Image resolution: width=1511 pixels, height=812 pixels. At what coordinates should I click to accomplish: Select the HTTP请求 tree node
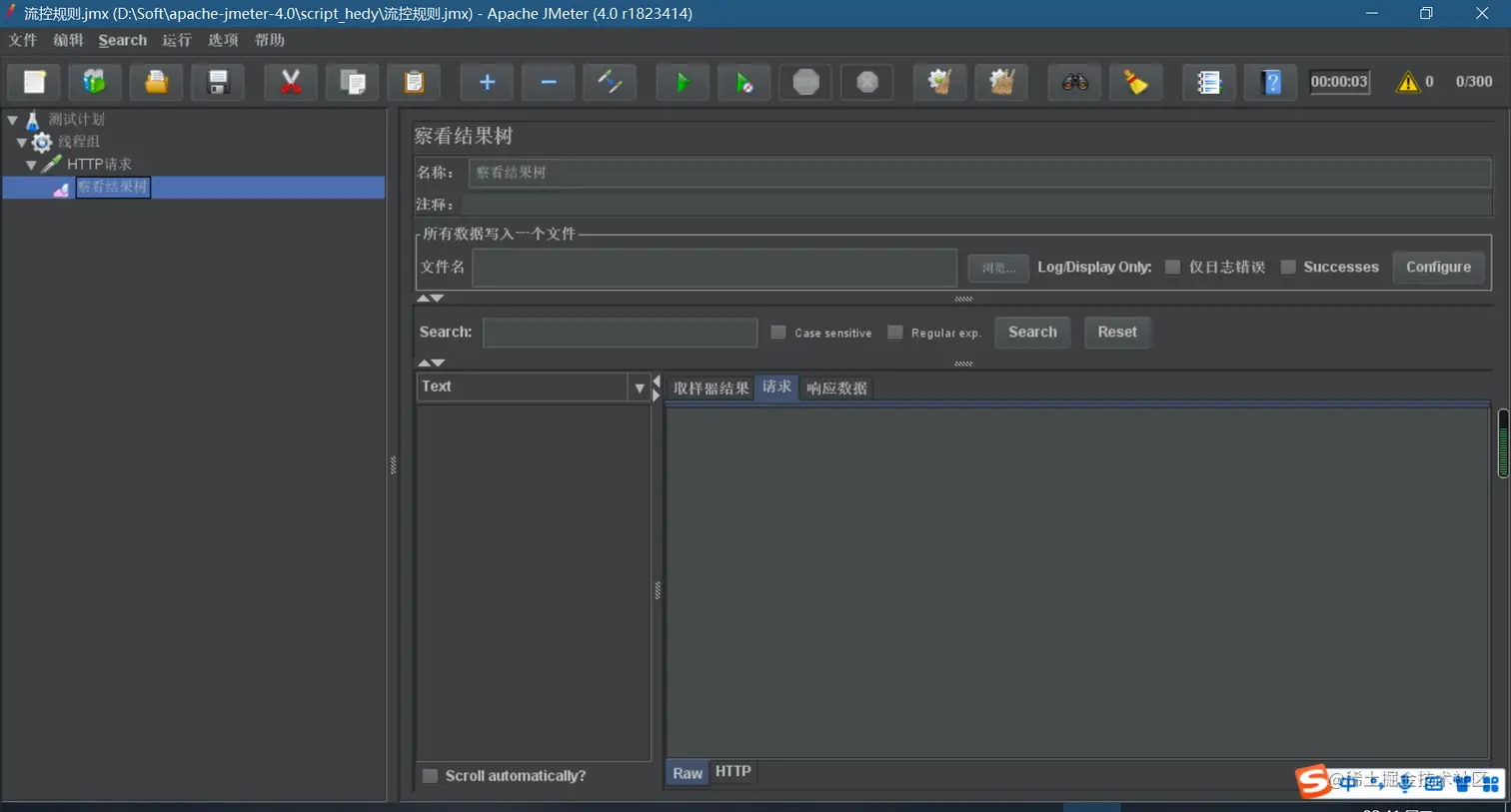(99, 164)
